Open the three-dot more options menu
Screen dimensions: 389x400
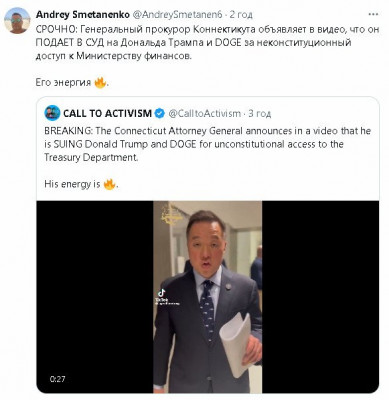373,15
